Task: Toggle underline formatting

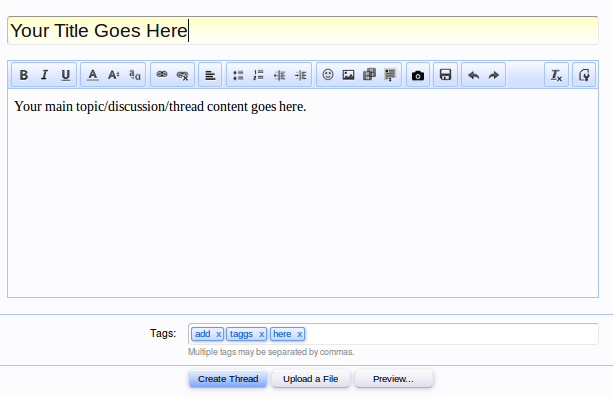Action: click(66, 75)
